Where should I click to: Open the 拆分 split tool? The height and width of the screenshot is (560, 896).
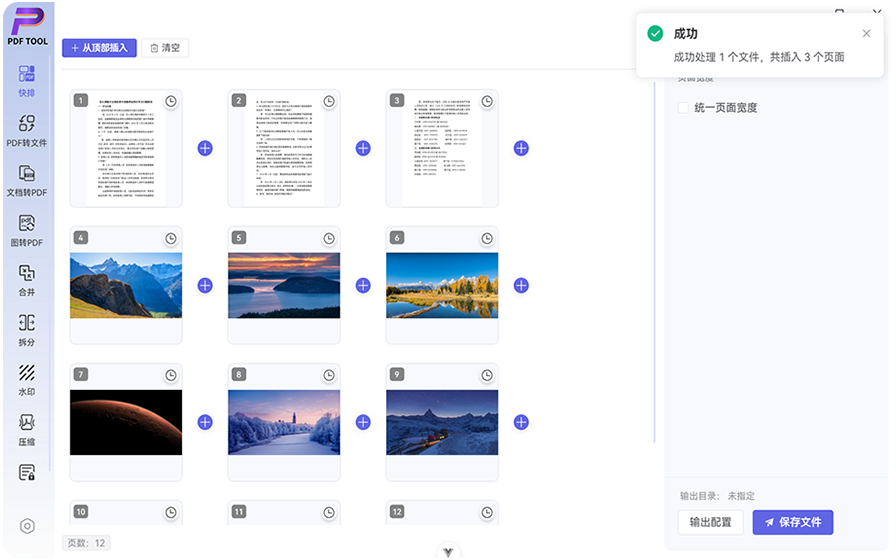click(x=27, y=330)
